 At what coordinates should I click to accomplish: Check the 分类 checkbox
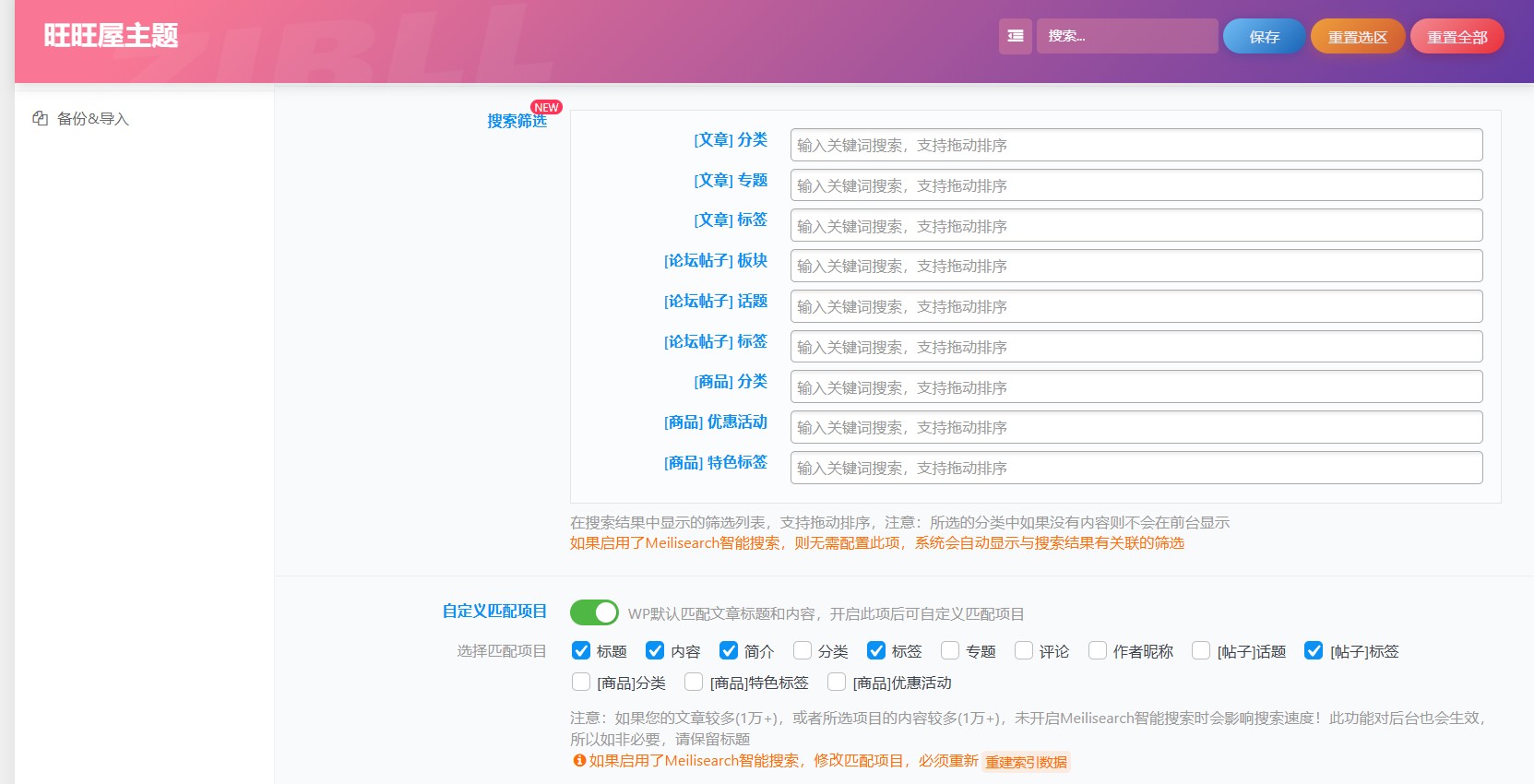point(803,650)
